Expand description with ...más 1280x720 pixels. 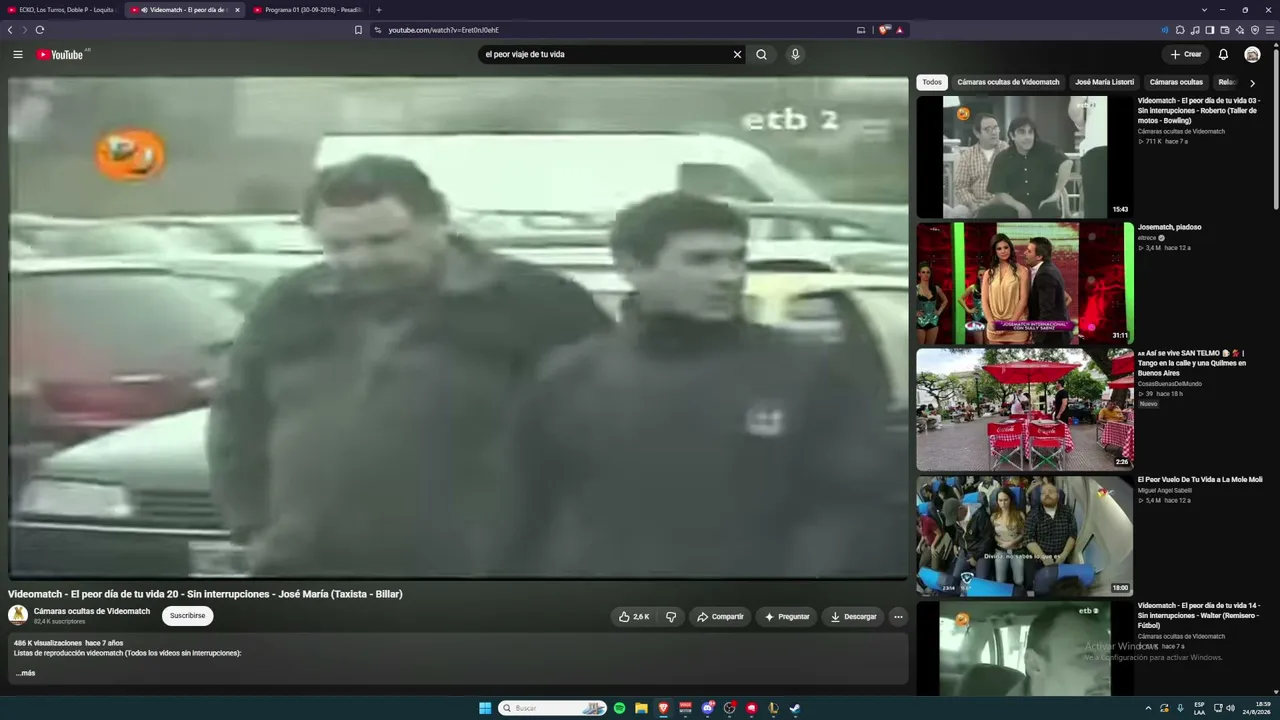point(26,673)
